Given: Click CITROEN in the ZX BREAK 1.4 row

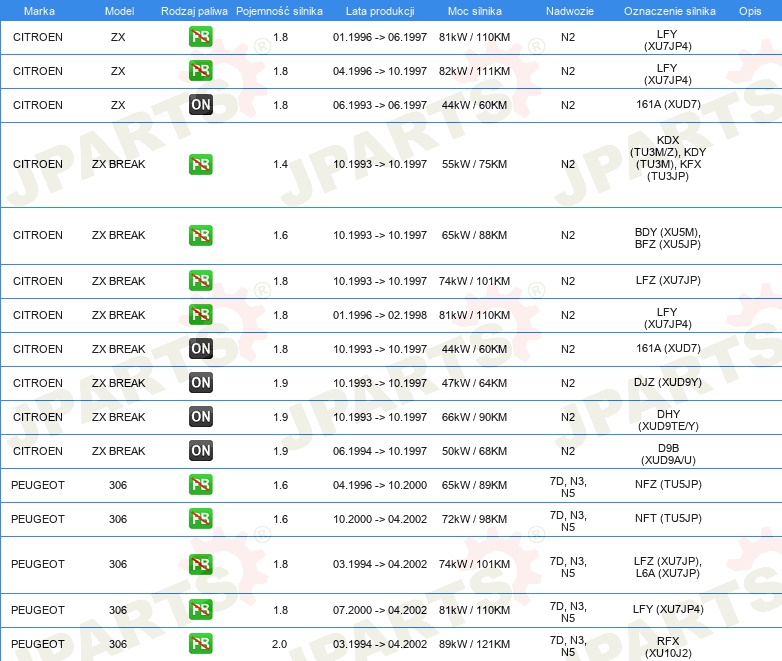Looking at the screenshot, I should point(38,164).
